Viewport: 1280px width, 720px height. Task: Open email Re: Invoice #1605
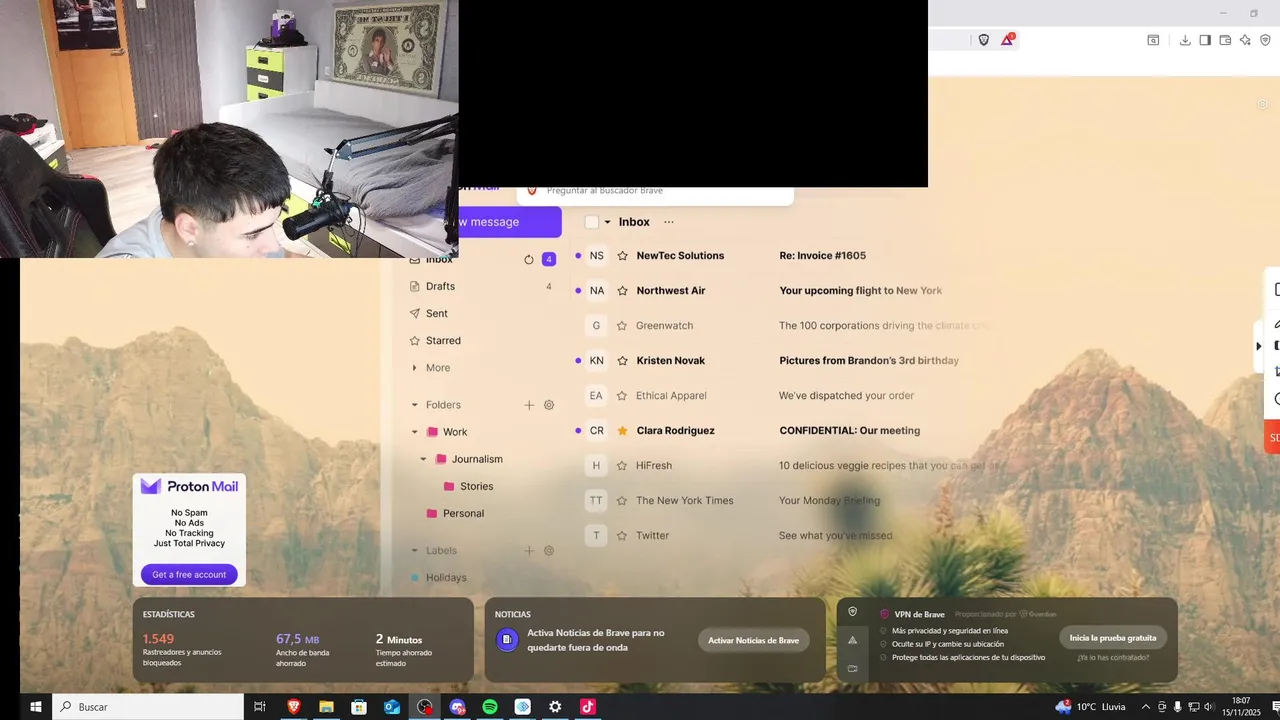tap(822, 255)
